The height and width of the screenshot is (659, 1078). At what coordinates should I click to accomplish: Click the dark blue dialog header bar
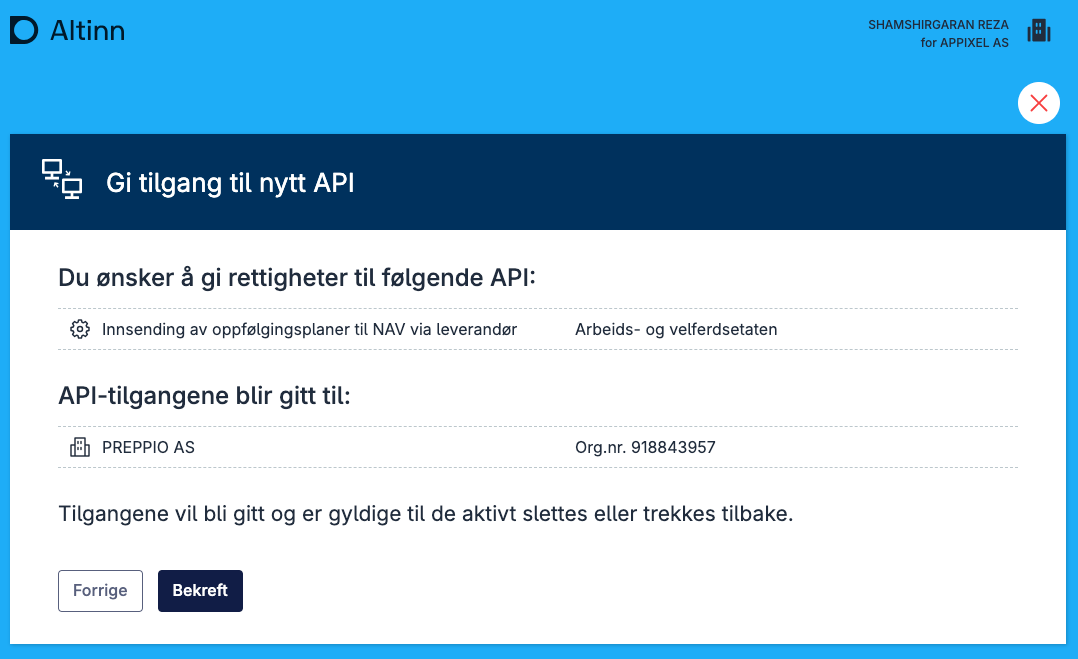pos(700,182)
